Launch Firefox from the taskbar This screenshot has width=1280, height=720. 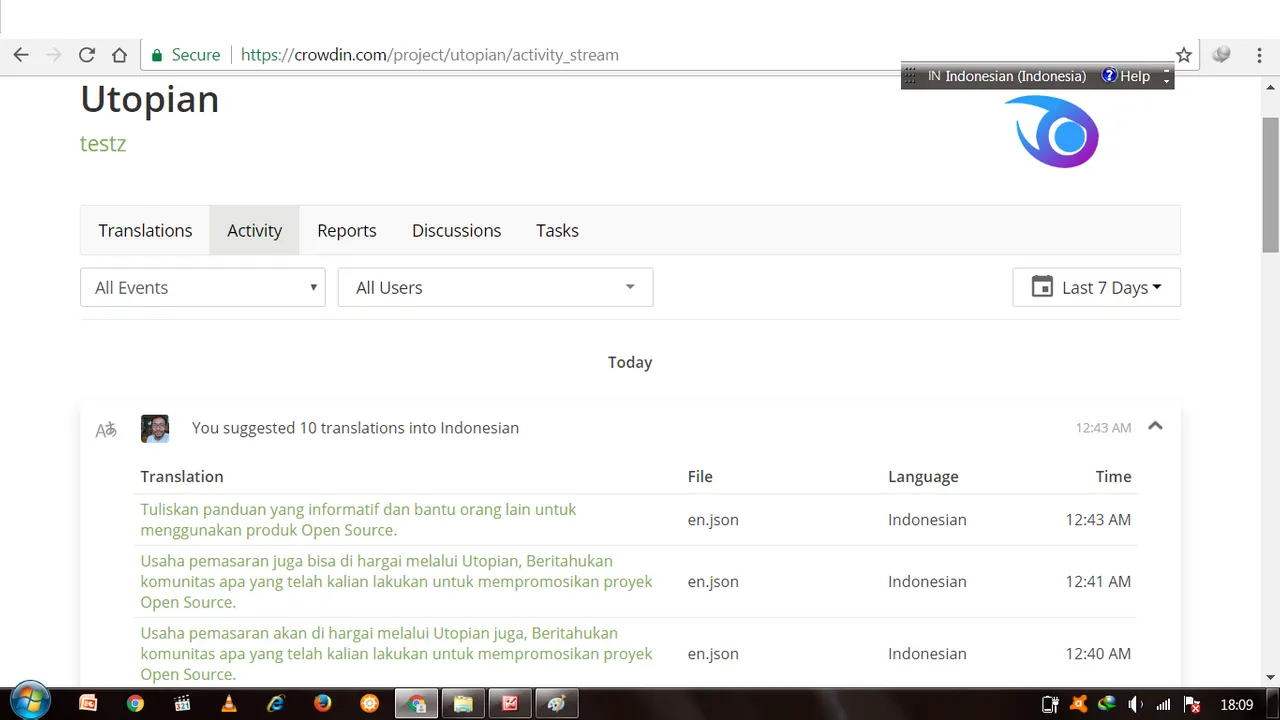point(322,704)
